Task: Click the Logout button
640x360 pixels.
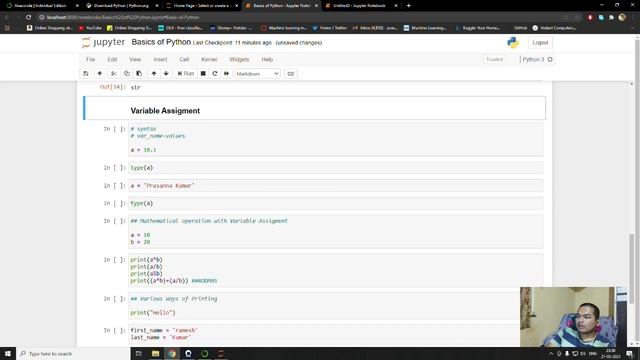Action: (540, 42)
